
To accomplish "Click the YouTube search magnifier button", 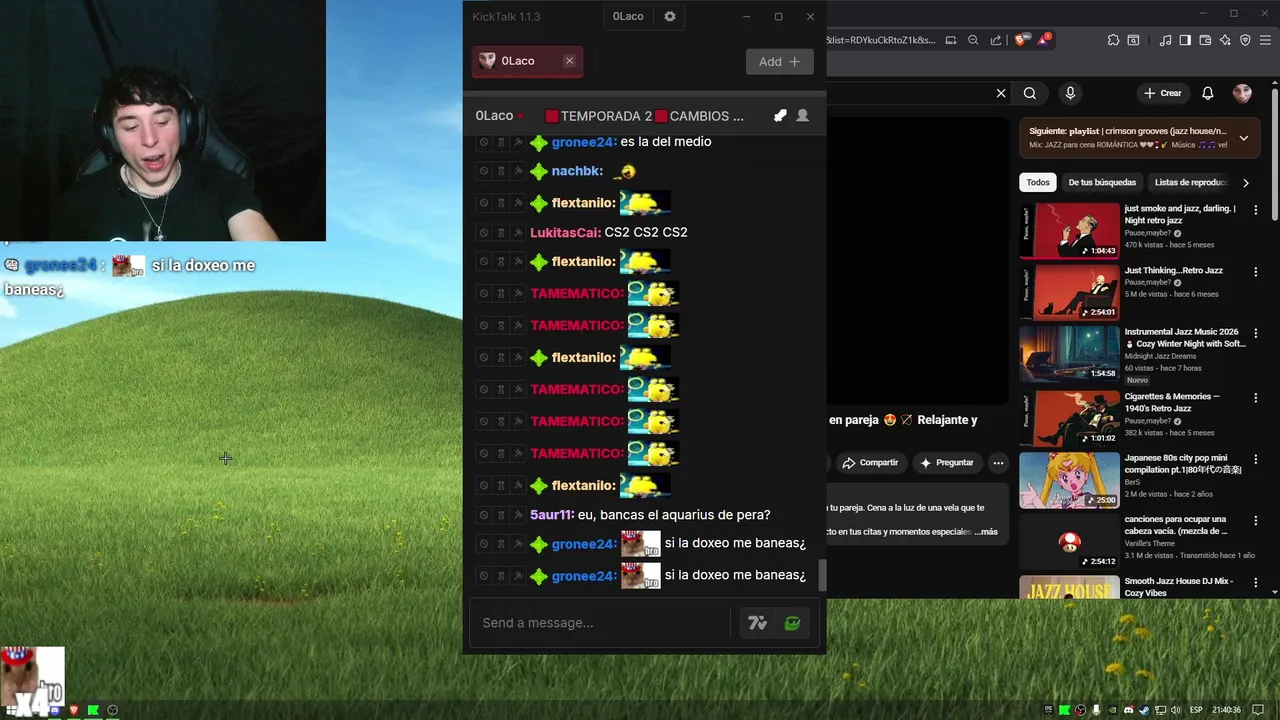I will tap(1030, 93).
